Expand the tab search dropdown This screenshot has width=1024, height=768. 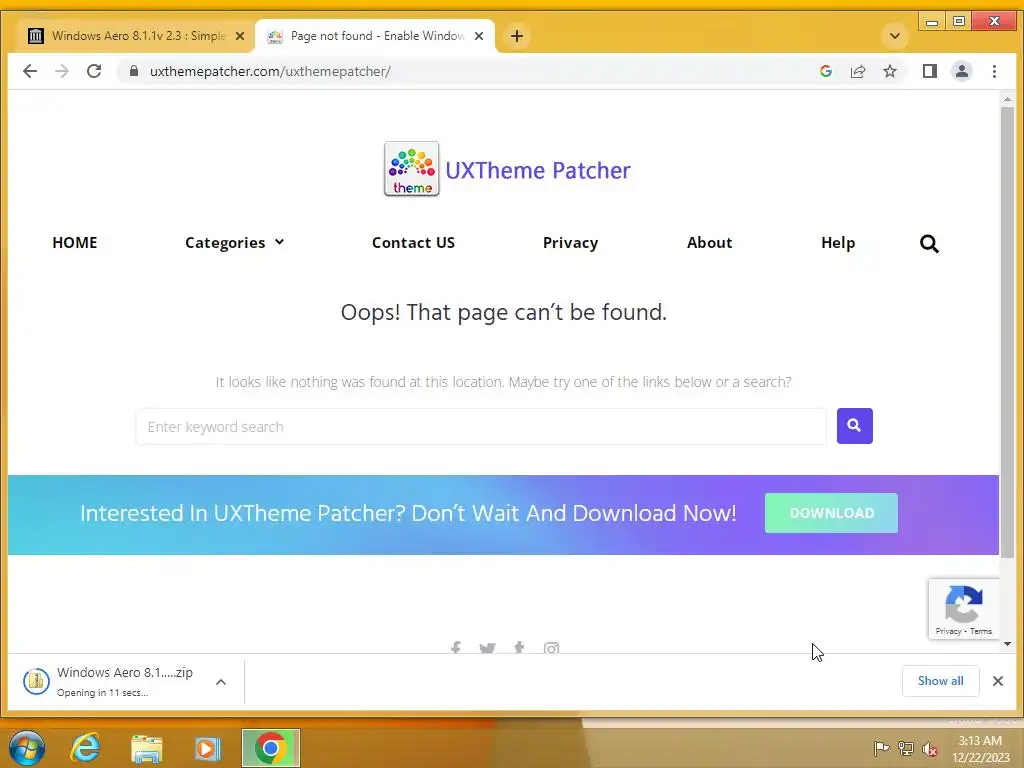coord(895,36)
